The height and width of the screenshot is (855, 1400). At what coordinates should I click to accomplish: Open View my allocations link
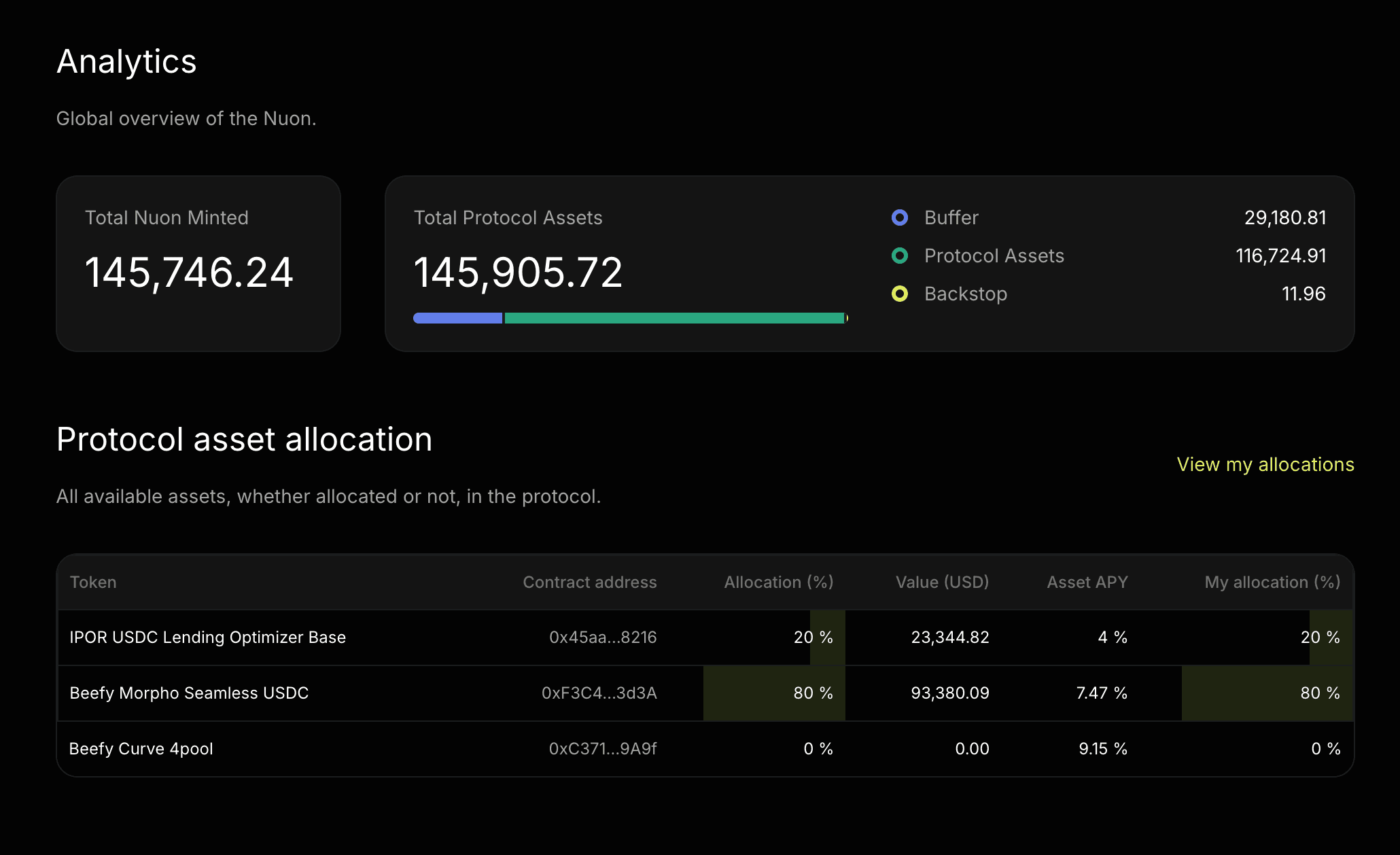tap(1265, 464)
